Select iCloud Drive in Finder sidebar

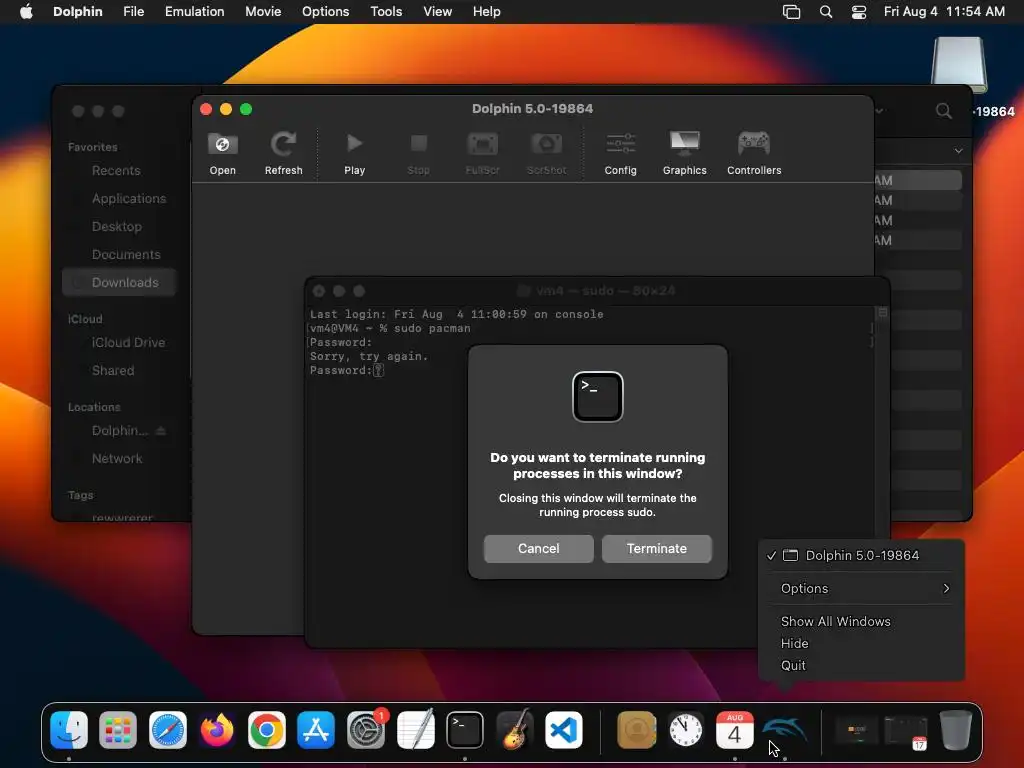[x=129, y=342]
